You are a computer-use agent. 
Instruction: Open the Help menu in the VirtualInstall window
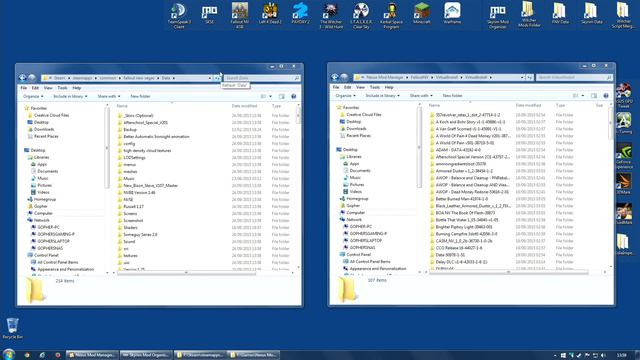pos(389,87)
